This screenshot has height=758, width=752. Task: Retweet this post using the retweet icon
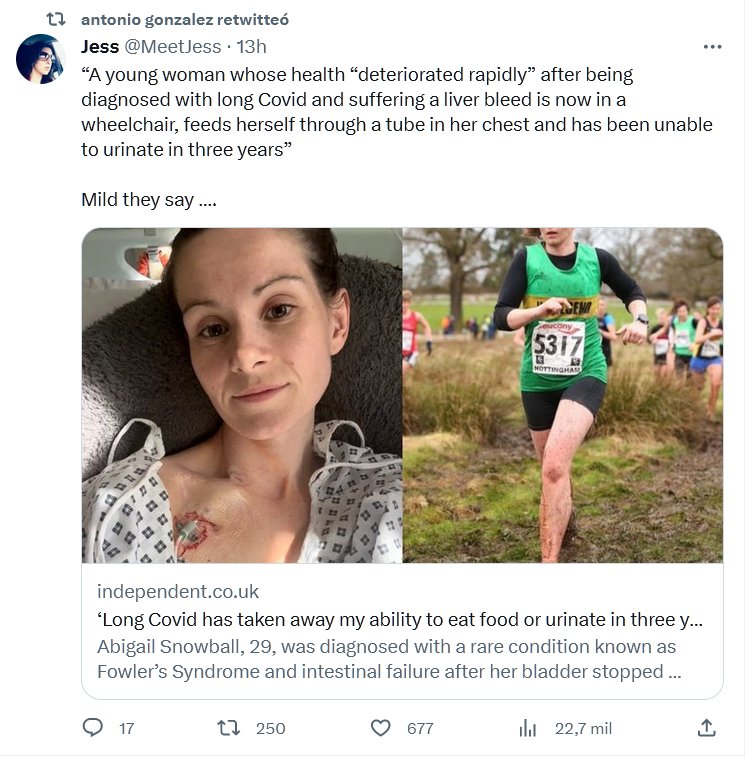(x=231, y=728)
